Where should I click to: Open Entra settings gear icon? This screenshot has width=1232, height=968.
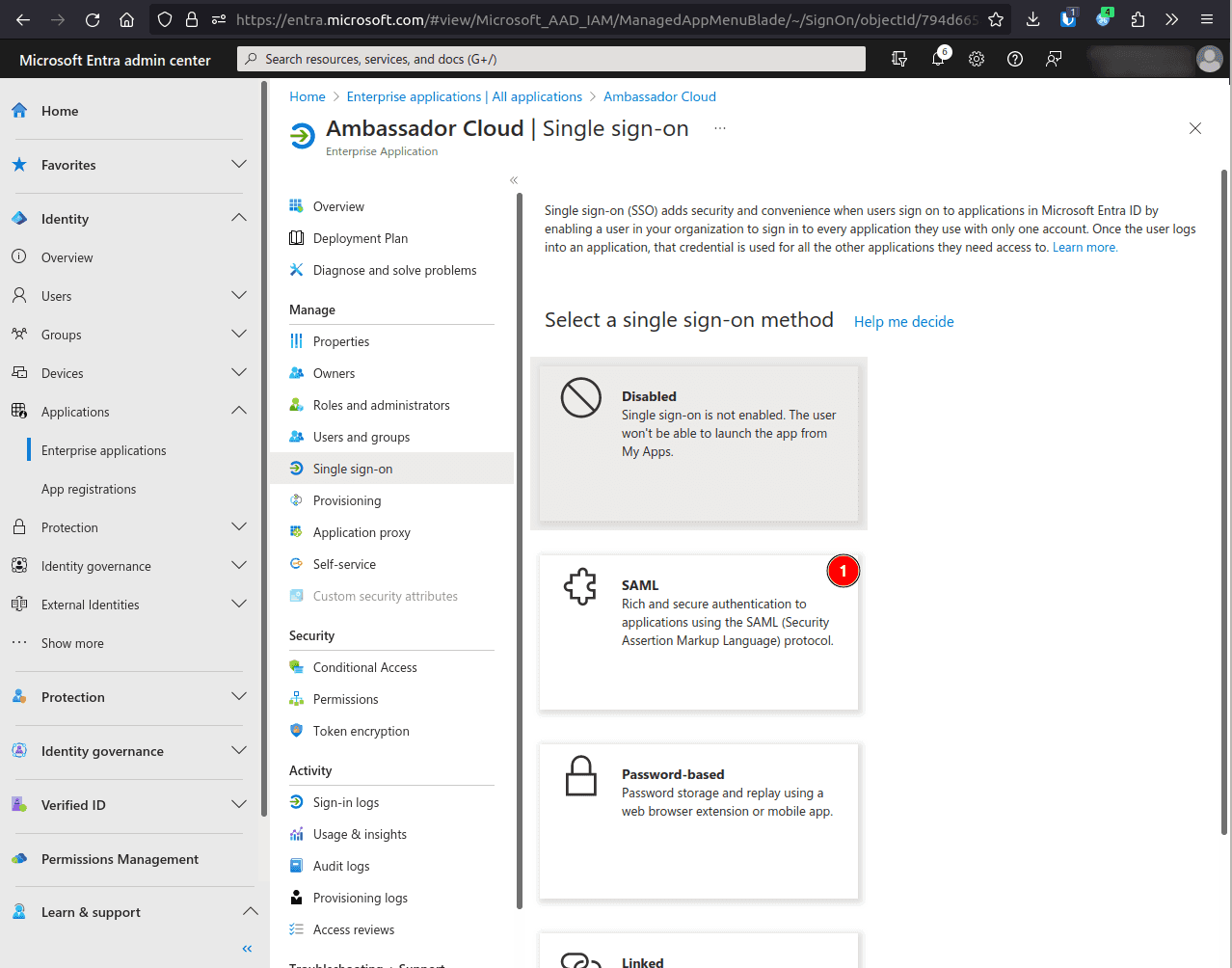977,59
